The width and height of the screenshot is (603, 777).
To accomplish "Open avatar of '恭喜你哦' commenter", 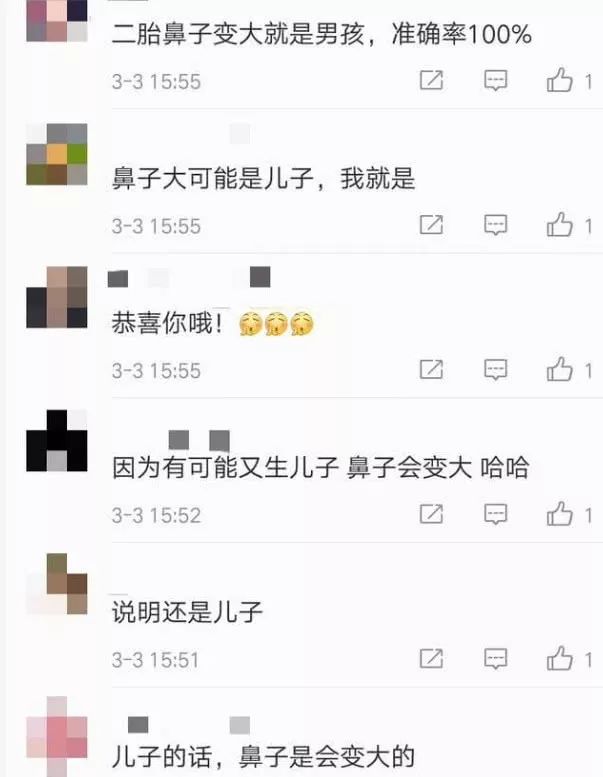I will click(57, 297).
